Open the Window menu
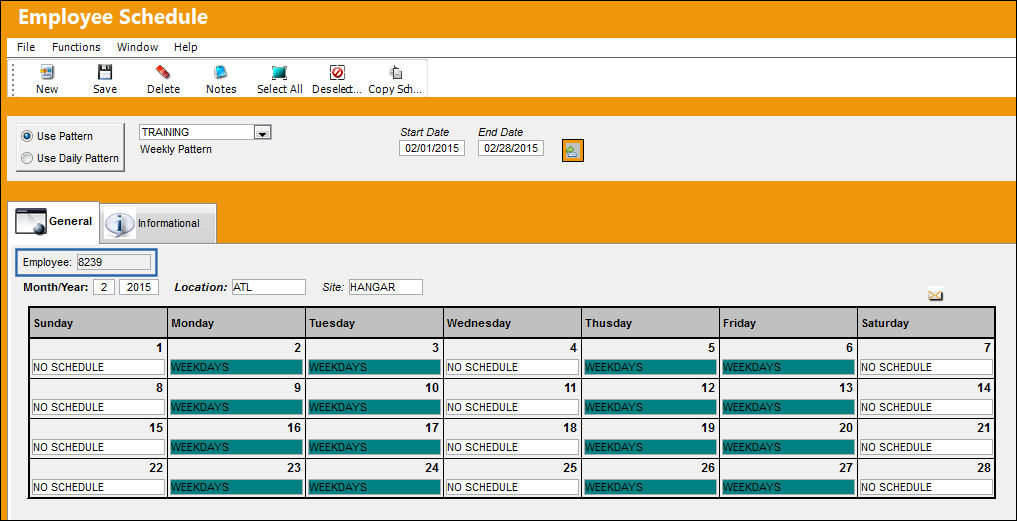The image size is (1017, 521). [138, 47]
